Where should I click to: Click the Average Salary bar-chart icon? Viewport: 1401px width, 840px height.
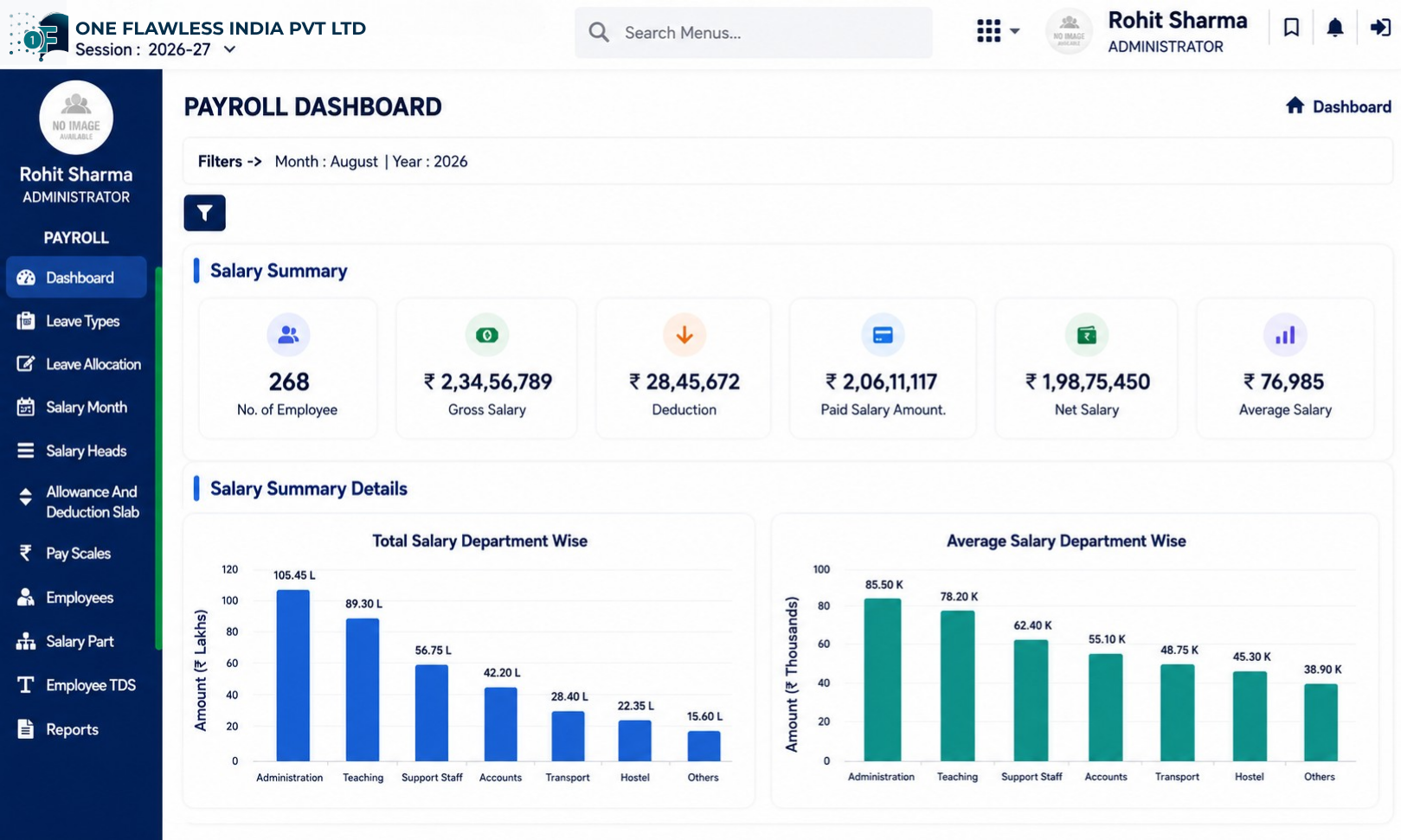[1285, 335]
